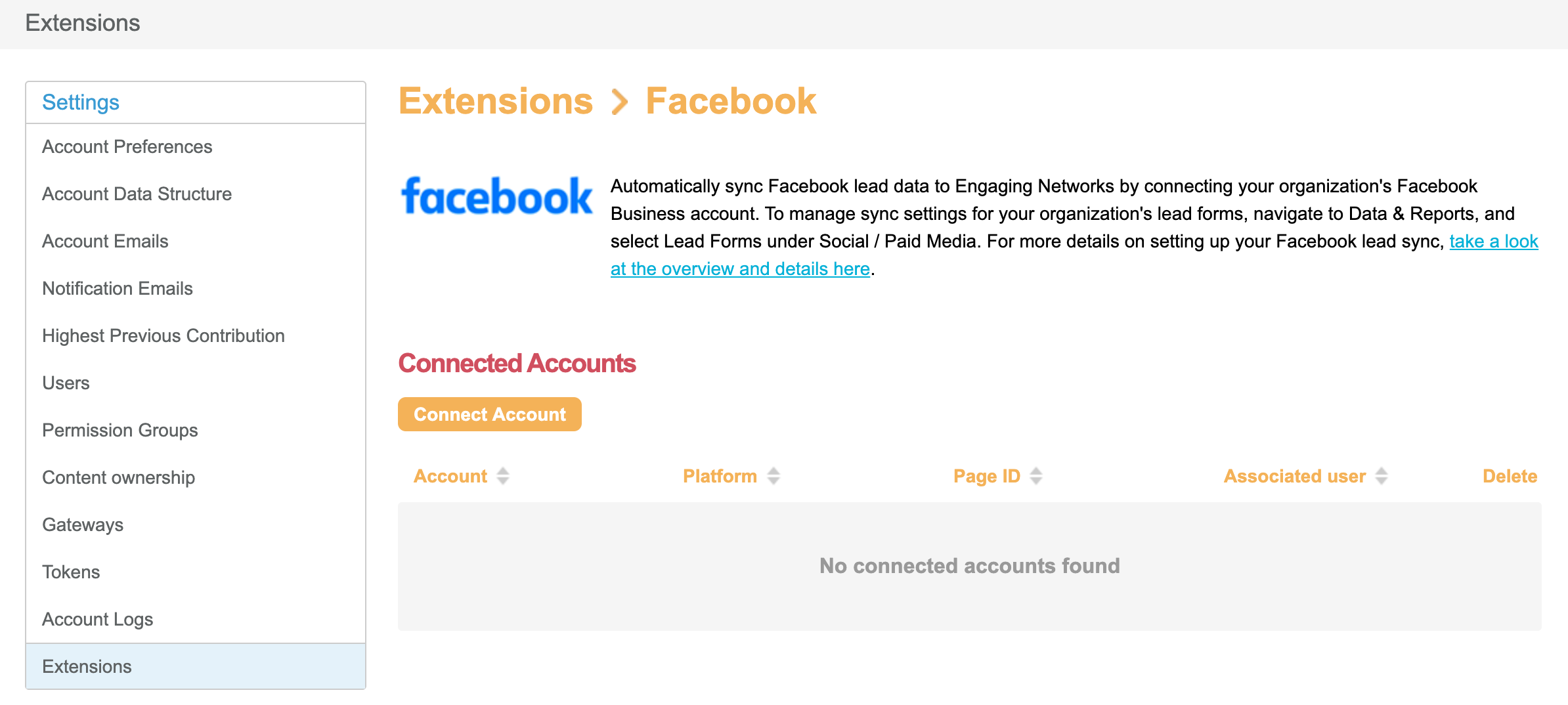This screenshot has height=705, width=1568.
Task: Select Account Data Structure menu item
Action: click(137, 194)
